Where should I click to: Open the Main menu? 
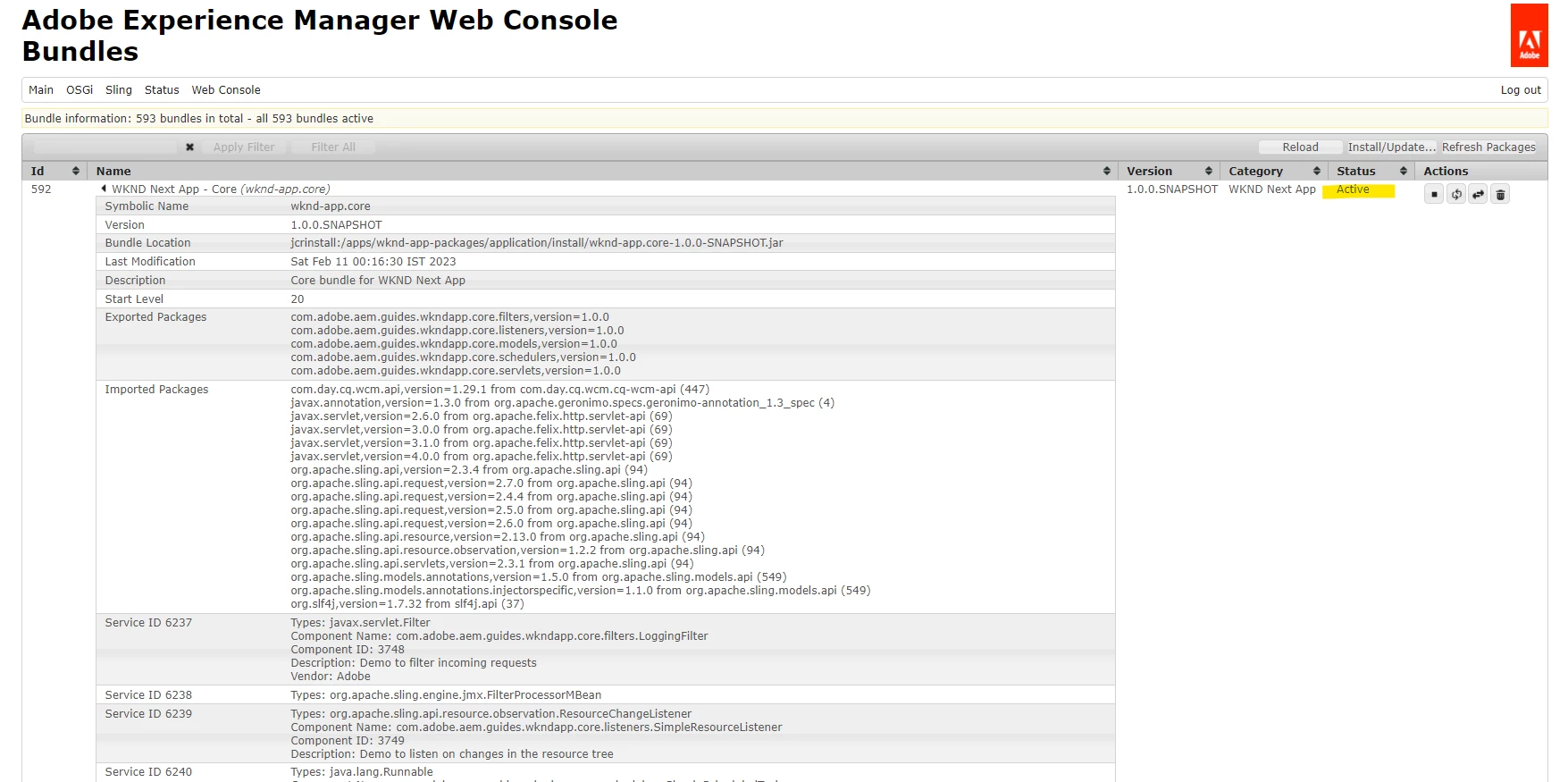click(x=41, y=90)
